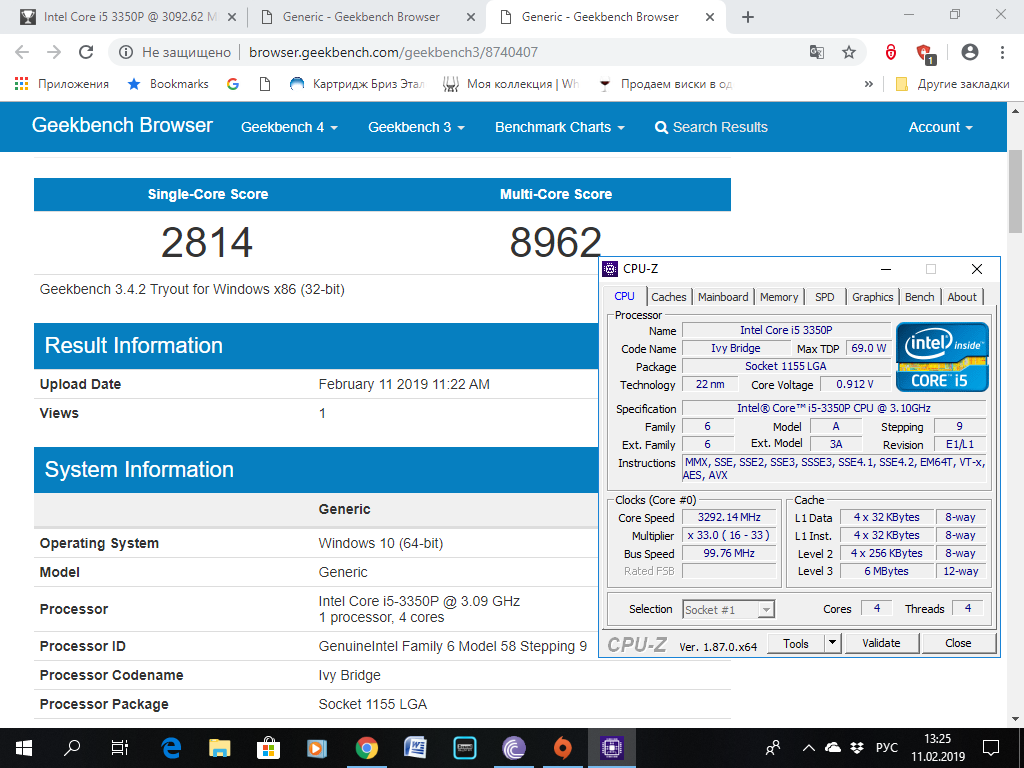1024x768 pixels.
Task: Open the purple torrent app taskbar icon
Action: [x=514, y=748]
